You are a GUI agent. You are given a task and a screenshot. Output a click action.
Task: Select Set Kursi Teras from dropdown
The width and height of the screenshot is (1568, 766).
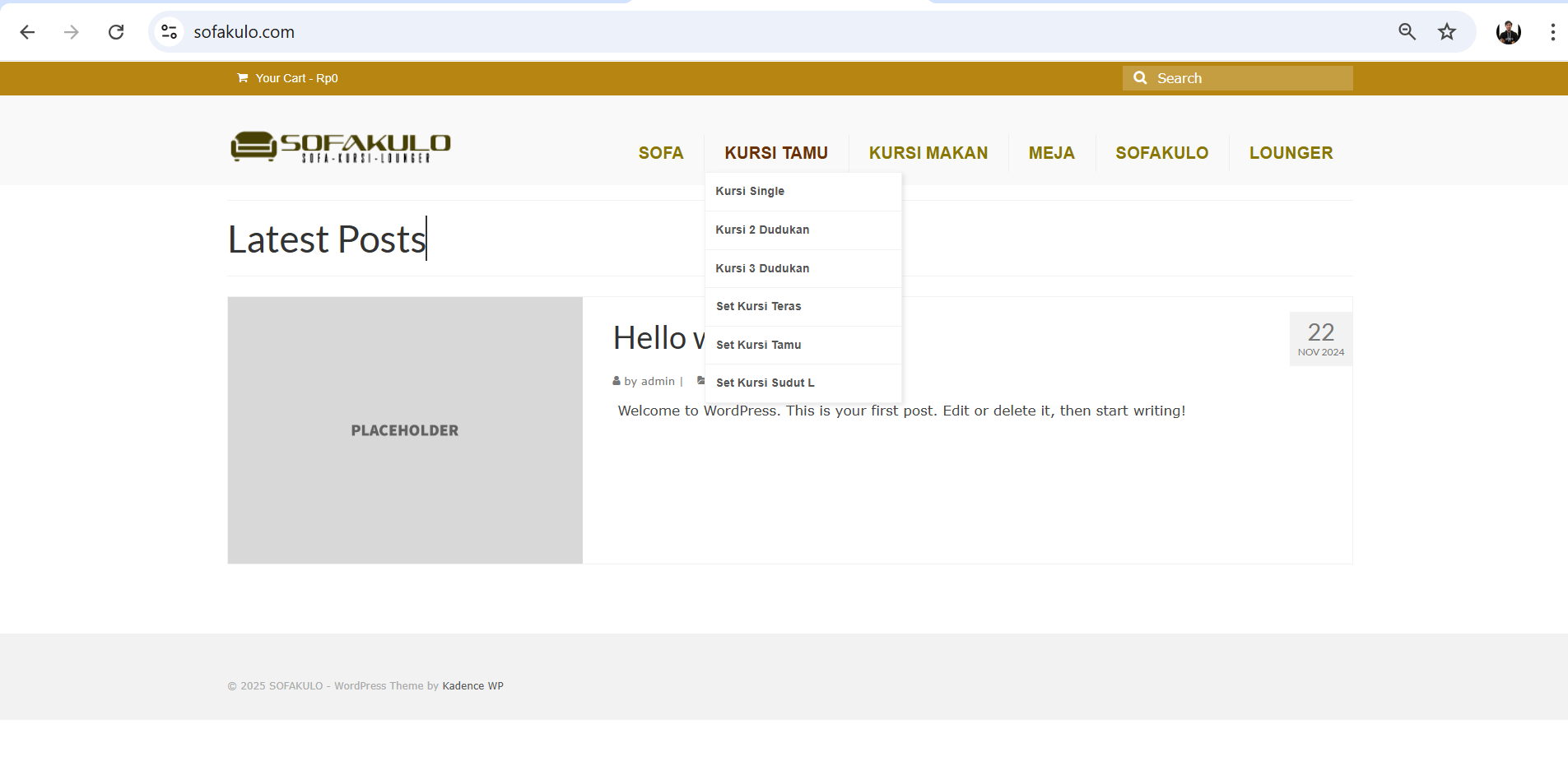click(x=803, y=307)
